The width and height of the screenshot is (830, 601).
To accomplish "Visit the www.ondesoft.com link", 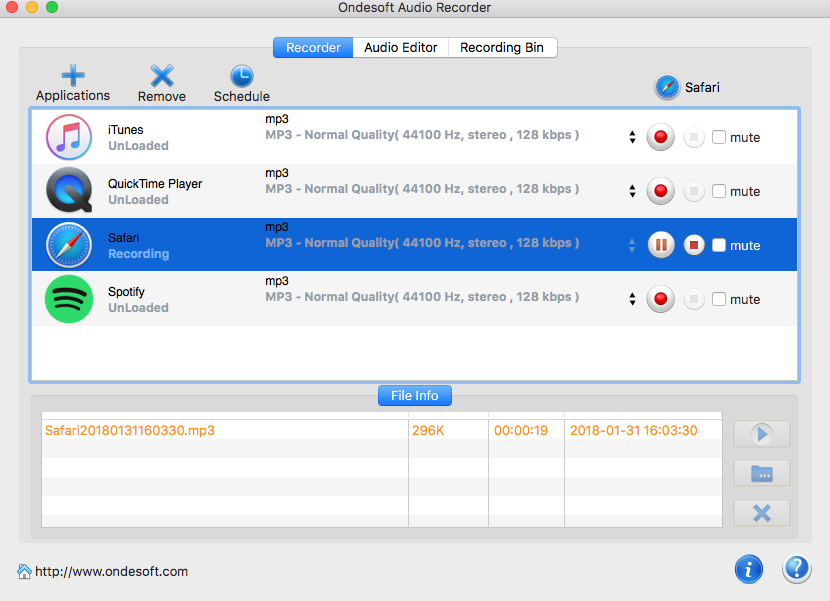I will [x=111, y=572].
